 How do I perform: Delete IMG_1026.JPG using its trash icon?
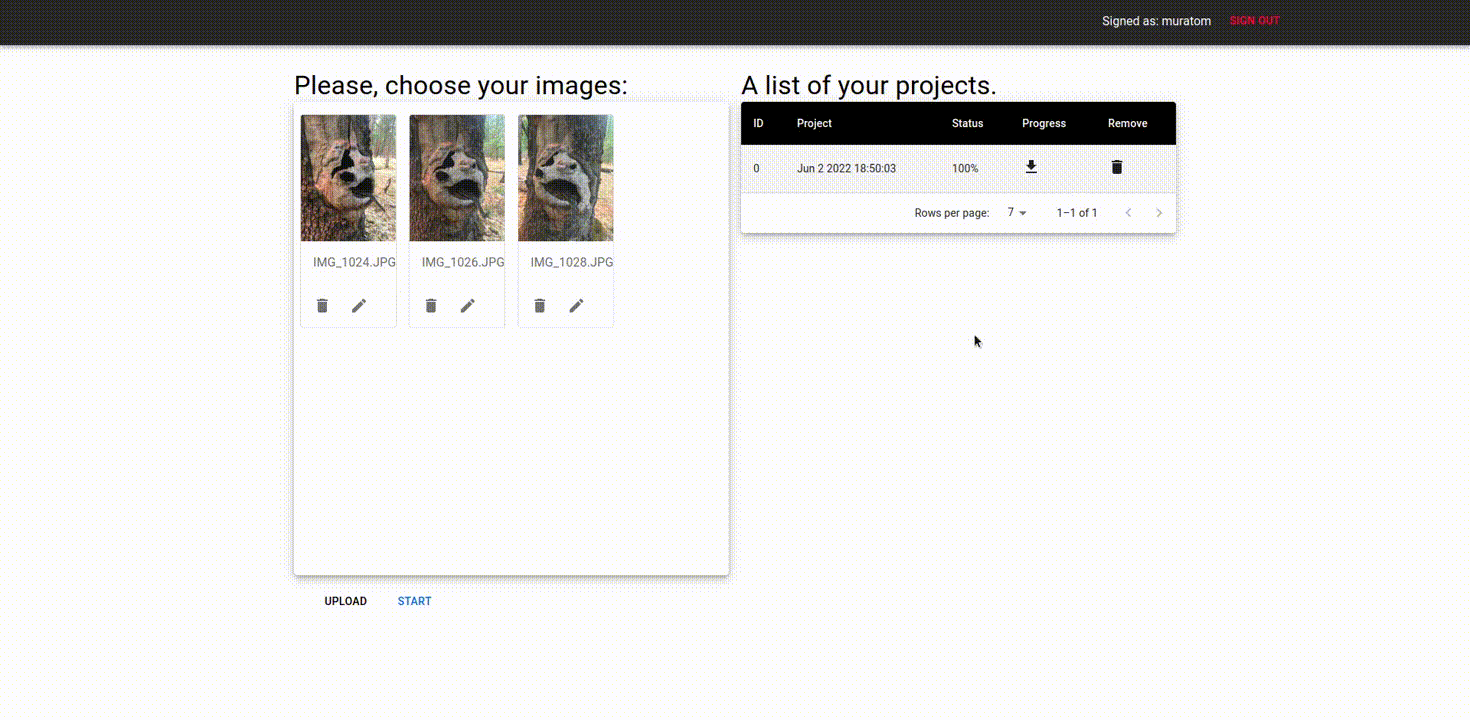pyautogui.click(x=431, y=305)
